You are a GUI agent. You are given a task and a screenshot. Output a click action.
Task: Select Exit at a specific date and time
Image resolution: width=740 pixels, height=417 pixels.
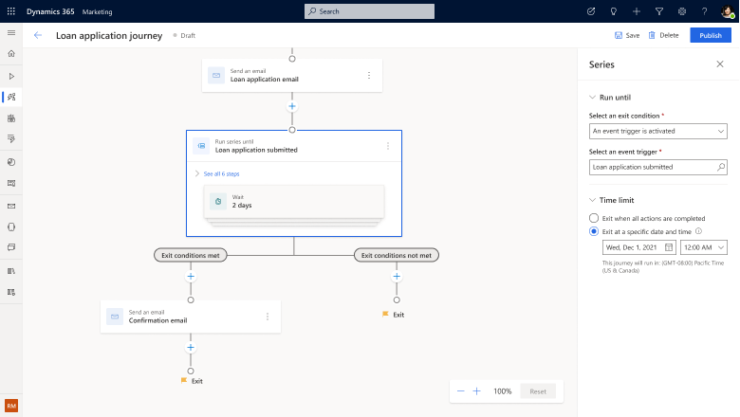tap(594, 231)
